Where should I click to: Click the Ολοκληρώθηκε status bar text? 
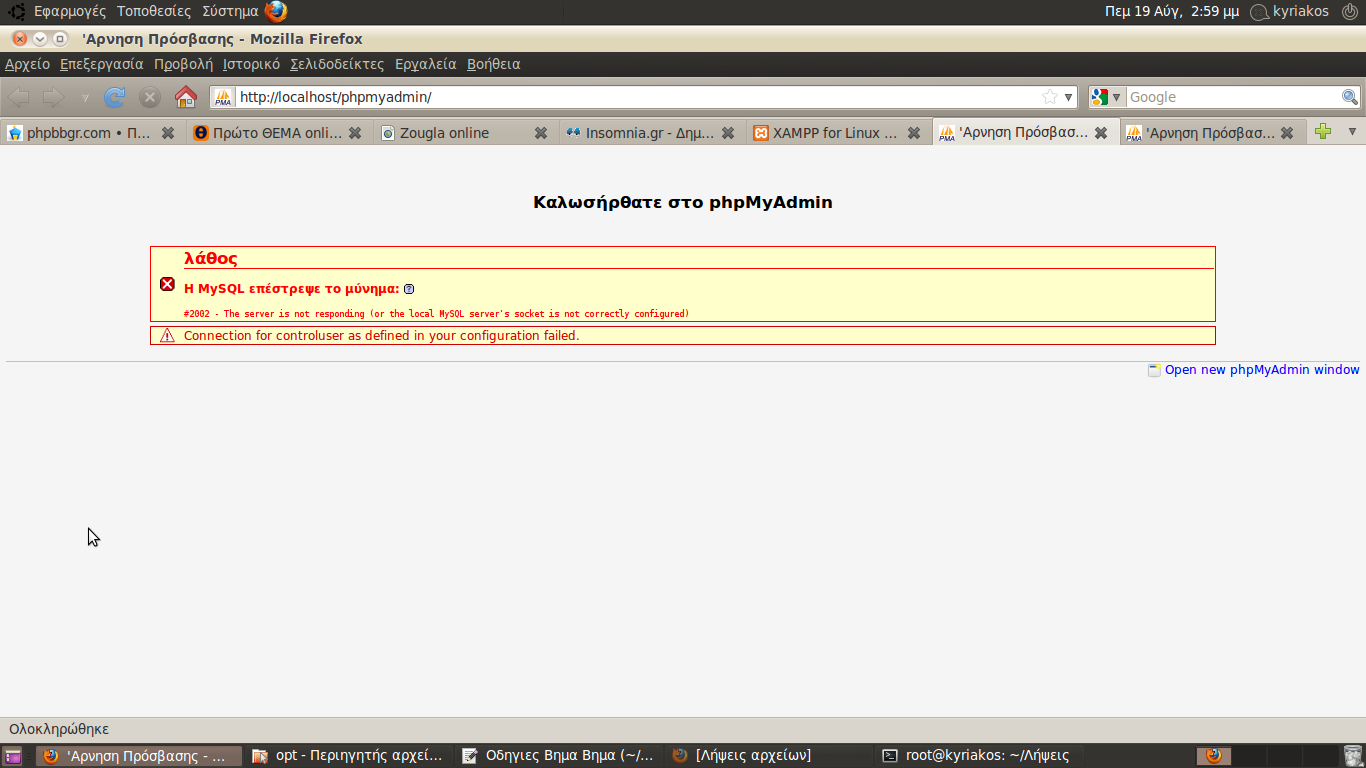[x=59, y=729]
